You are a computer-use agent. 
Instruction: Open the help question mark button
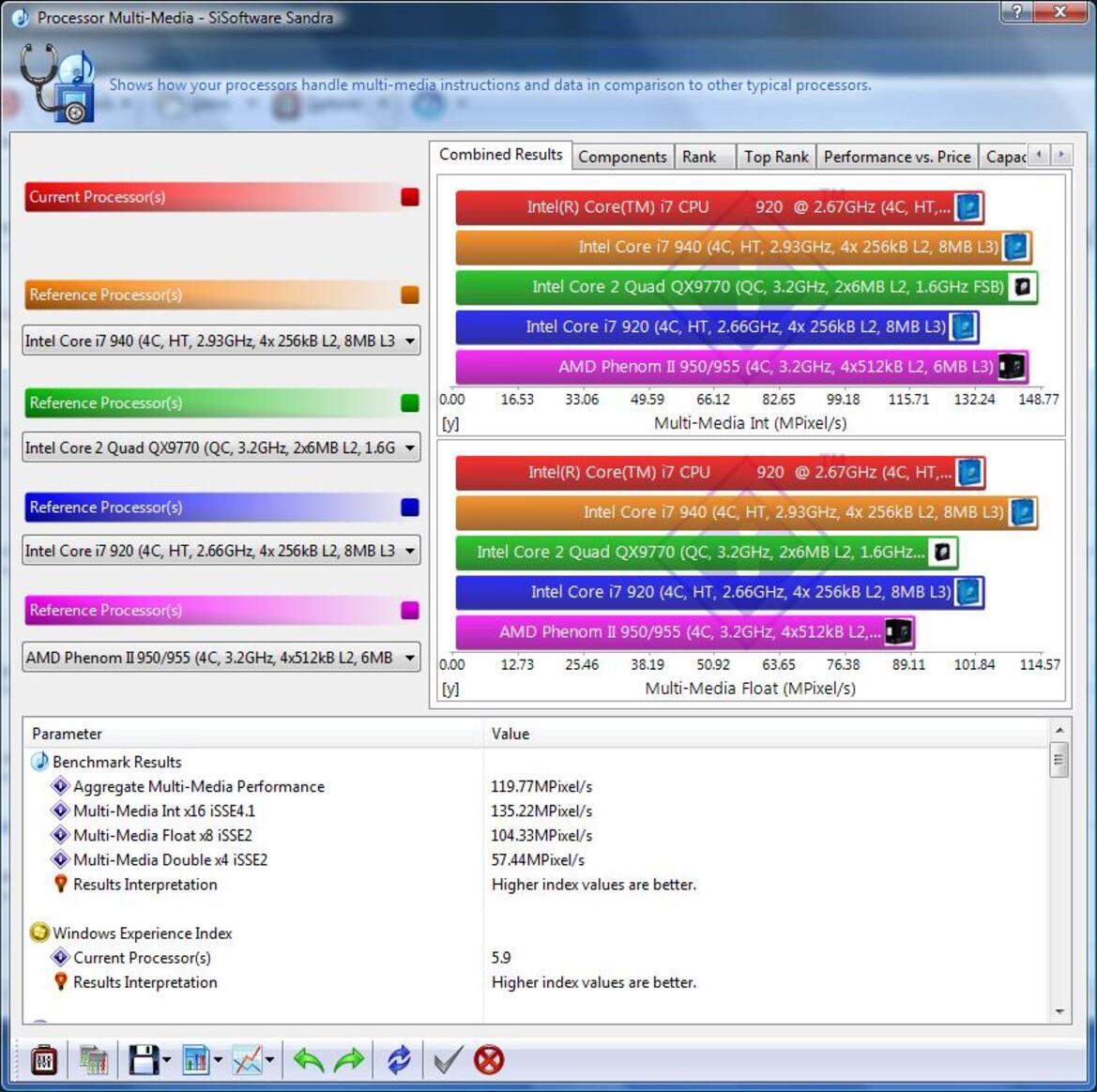(x=1017, y=12)
